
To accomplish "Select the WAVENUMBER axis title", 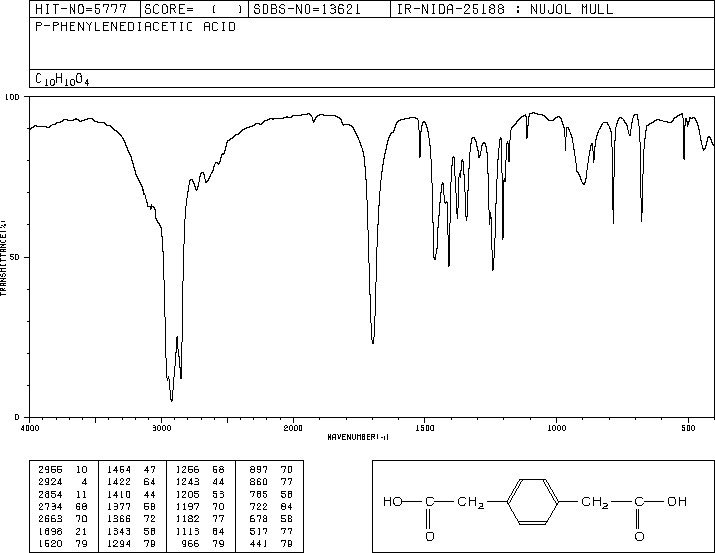I will 358,437.
